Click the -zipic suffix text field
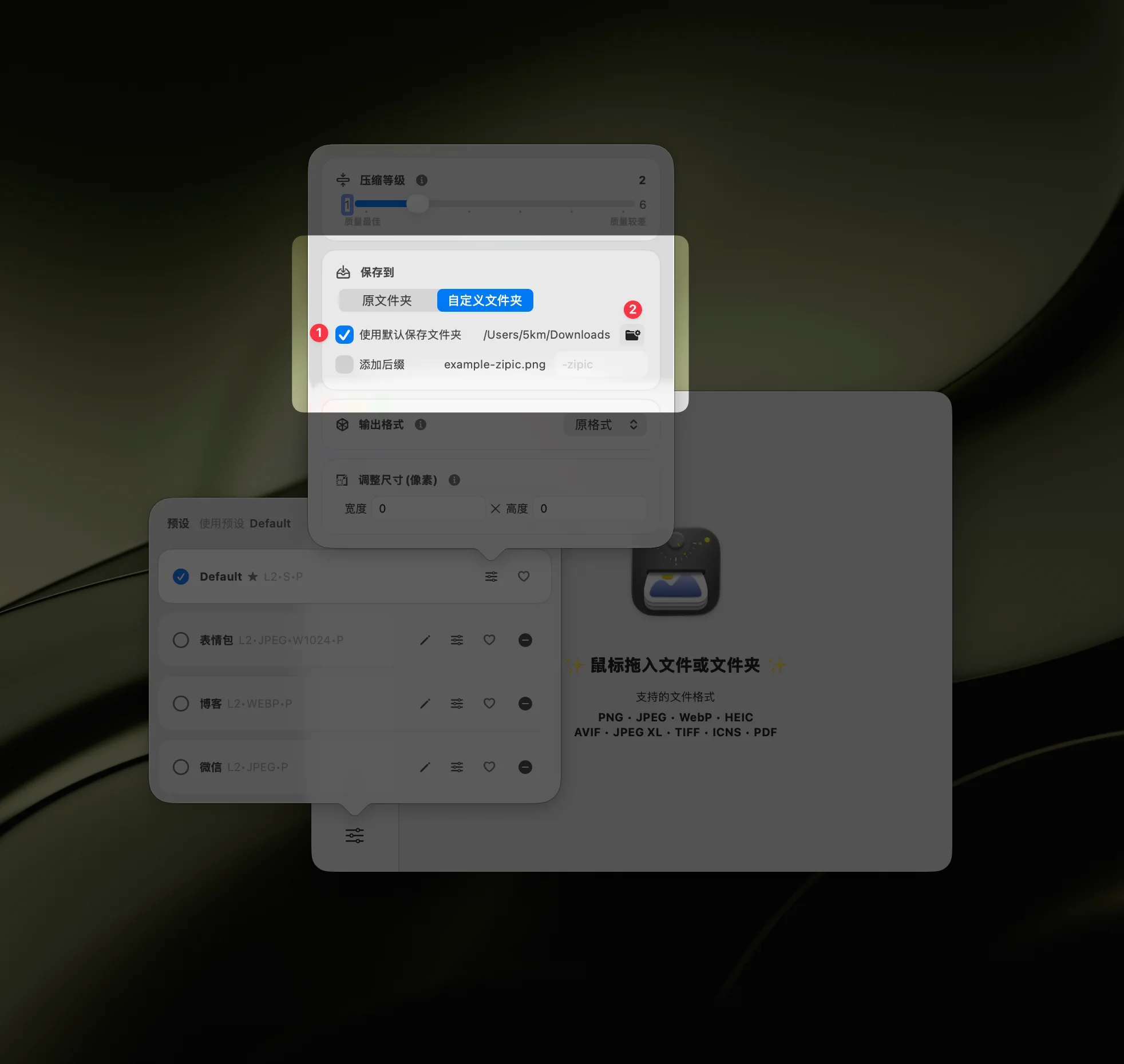 pyautogui.click(x=601, y=364)
